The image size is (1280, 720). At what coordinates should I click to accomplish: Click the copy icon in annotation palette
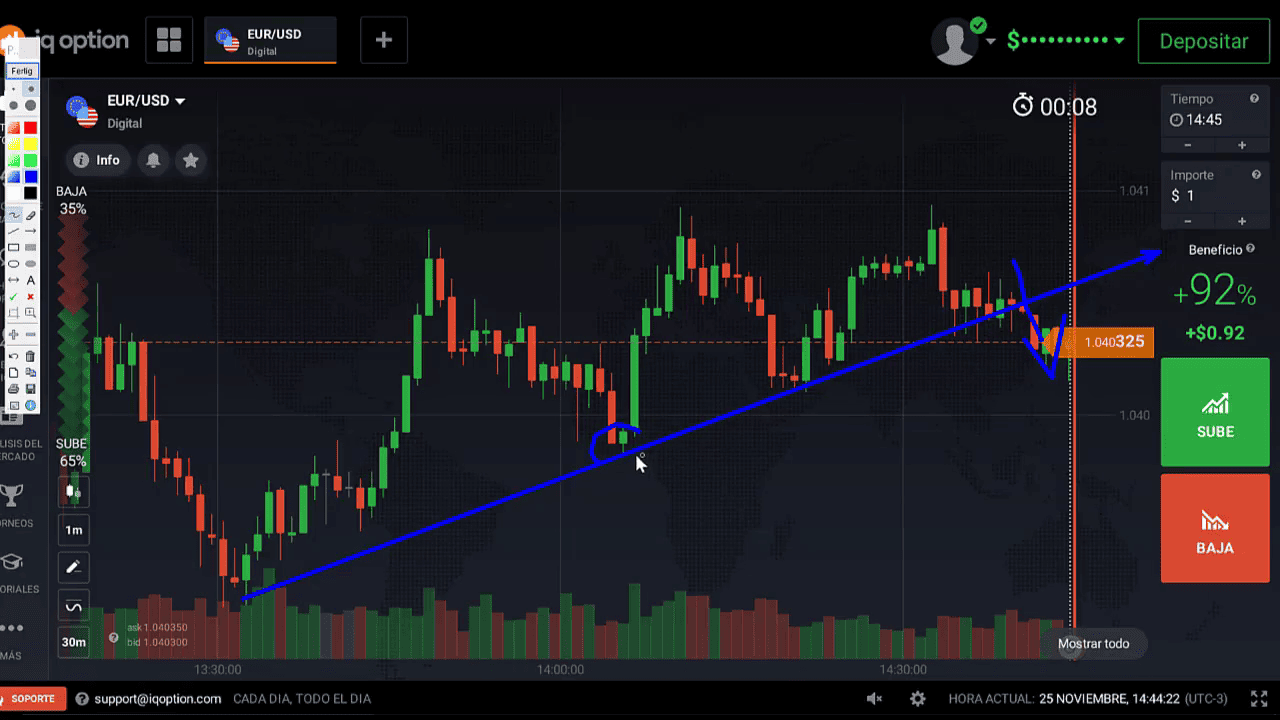[31, 372]
